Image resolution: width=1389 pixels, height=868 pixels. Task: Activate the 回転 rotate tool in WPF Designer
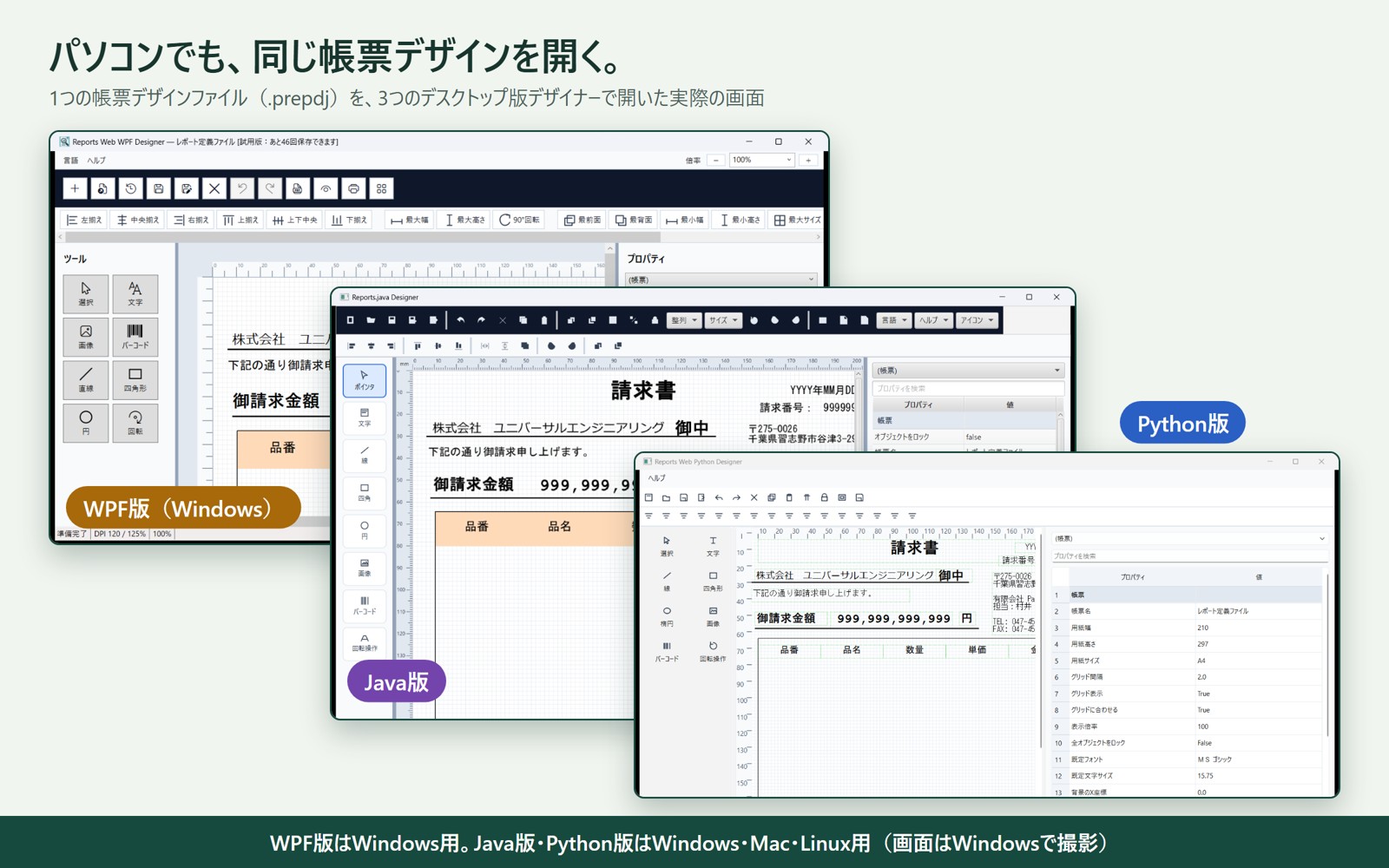point(135,423)
